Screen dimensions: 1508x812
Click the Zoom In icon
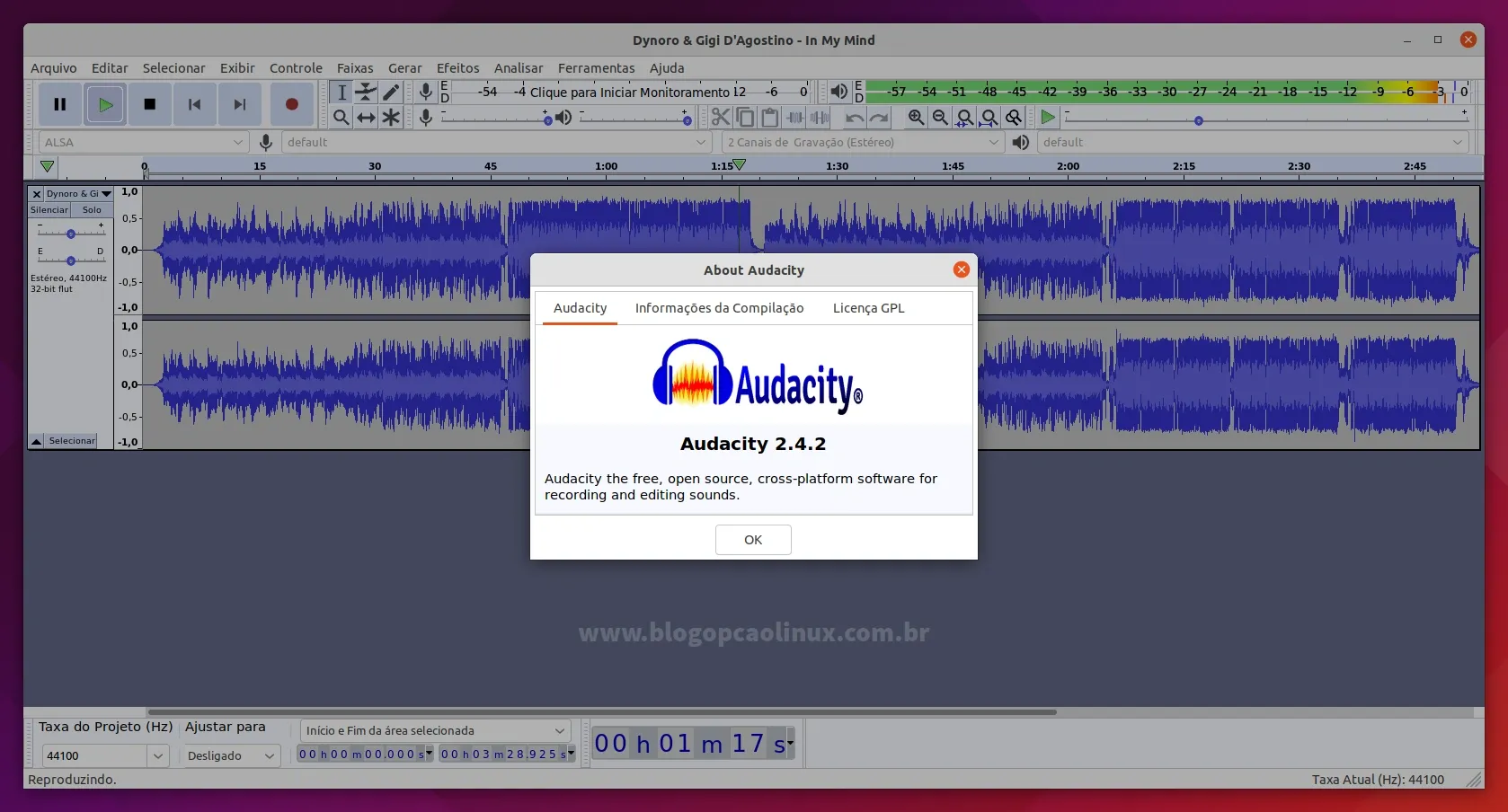click(x=916, y=117)
